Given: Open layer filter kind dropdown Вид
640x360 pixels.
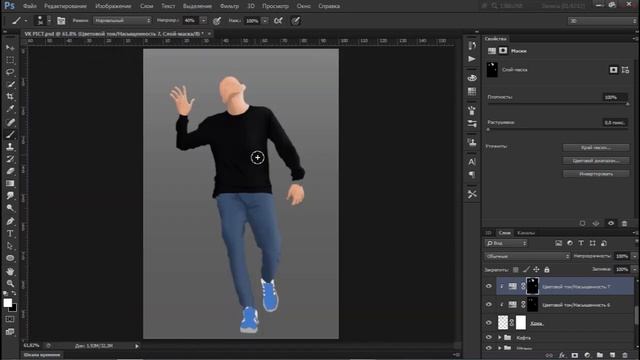Looking at the screenshot, I should [506, 243].
